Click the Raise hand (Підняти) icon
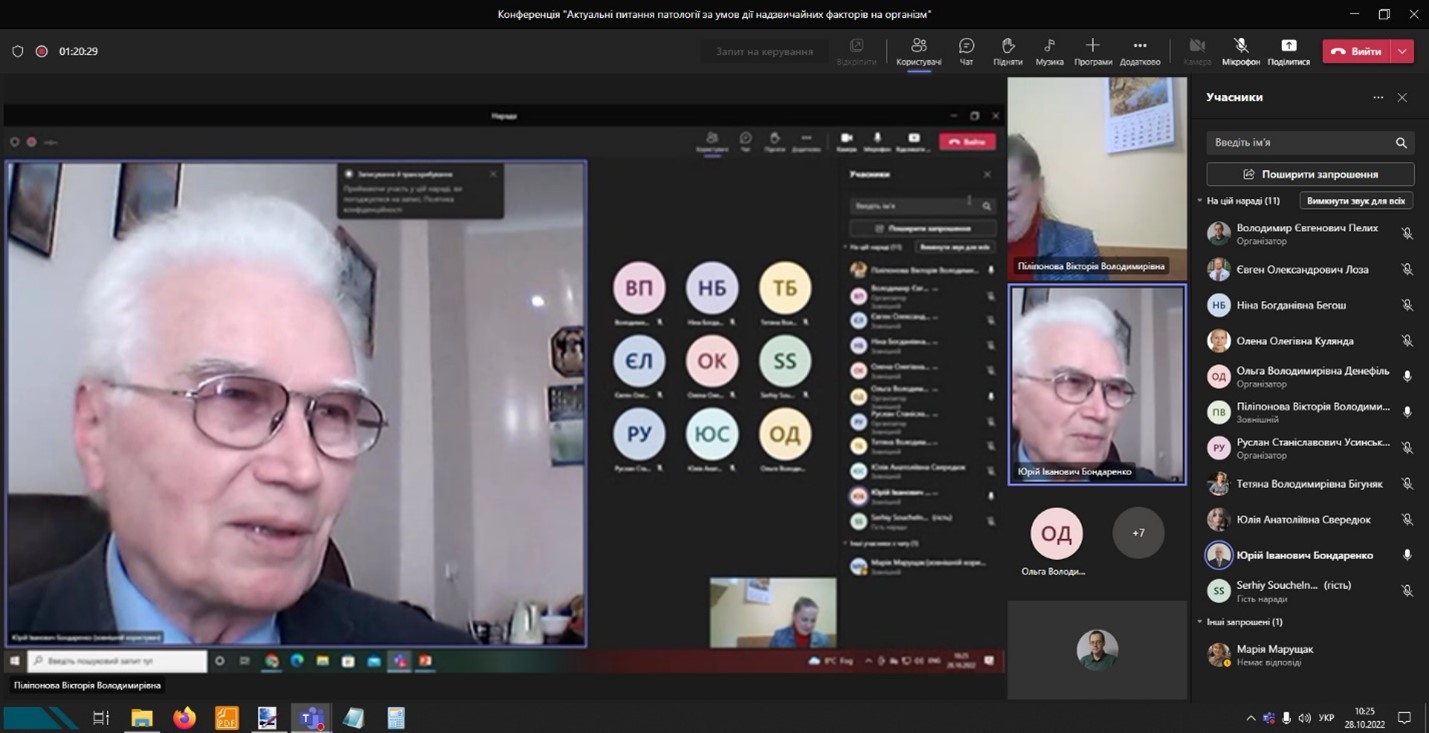Screen dimensions: 1429x733 click(x=1007, y=47)
